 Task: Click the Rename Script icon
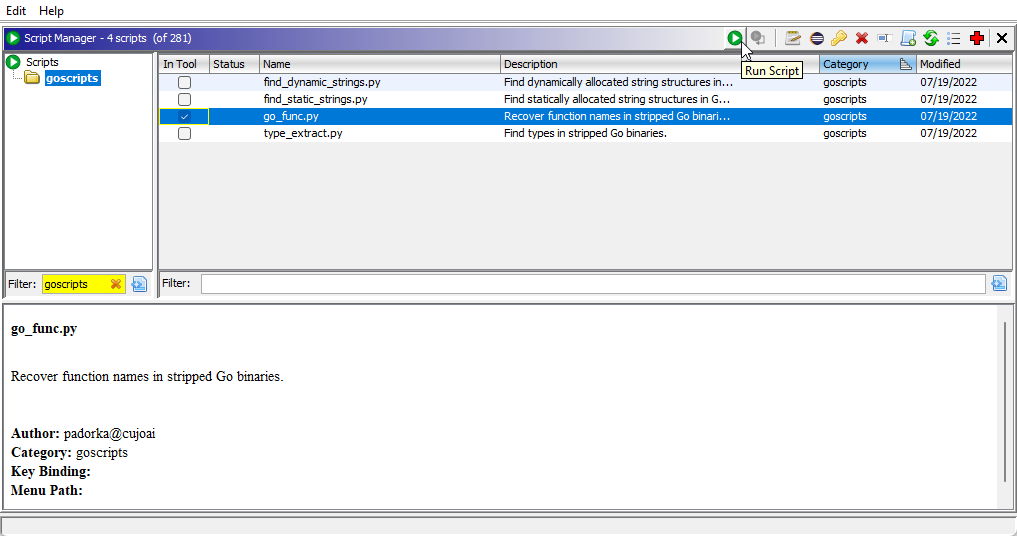(884, 38)
